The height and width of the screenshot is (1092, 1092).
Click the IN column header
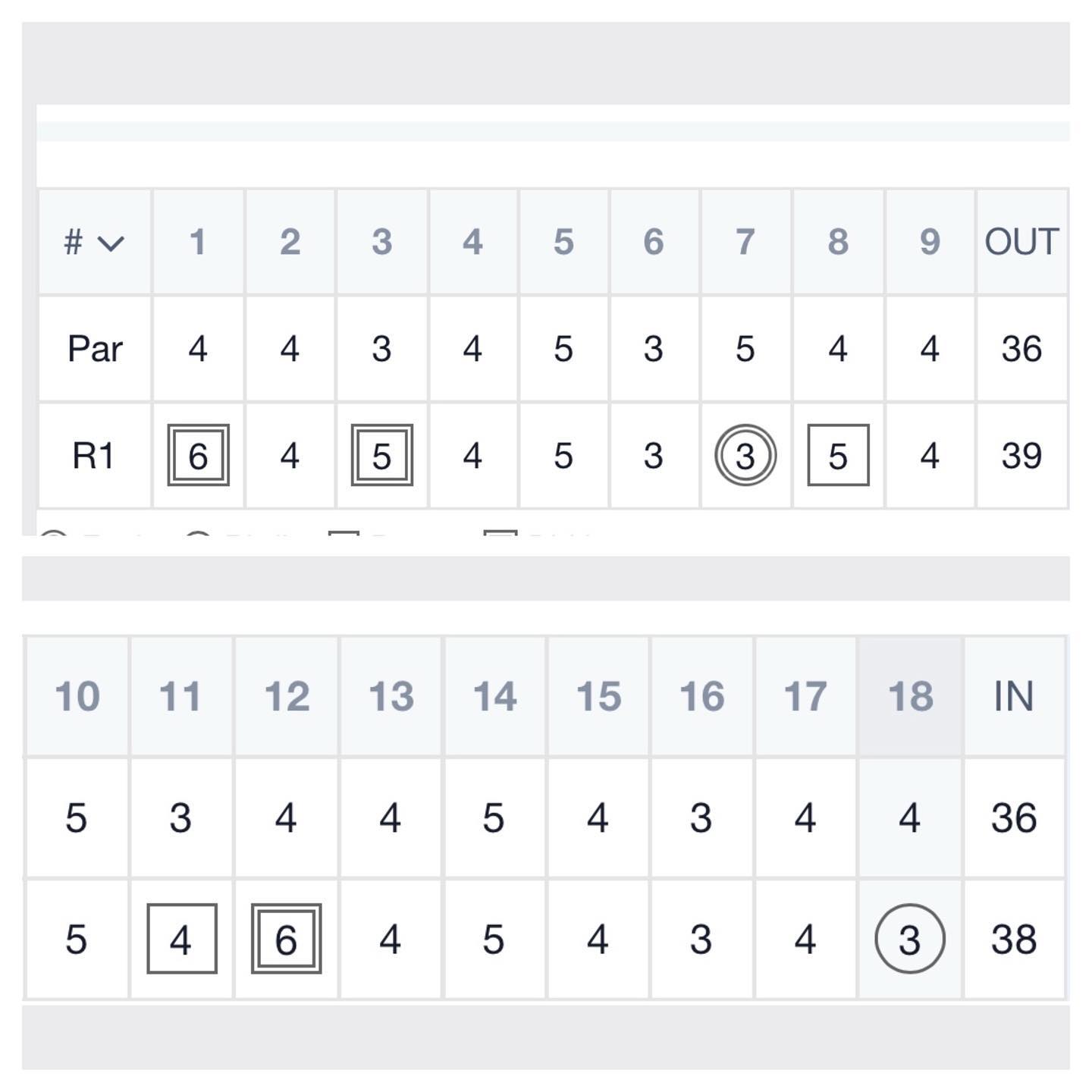click(1014, 696)
